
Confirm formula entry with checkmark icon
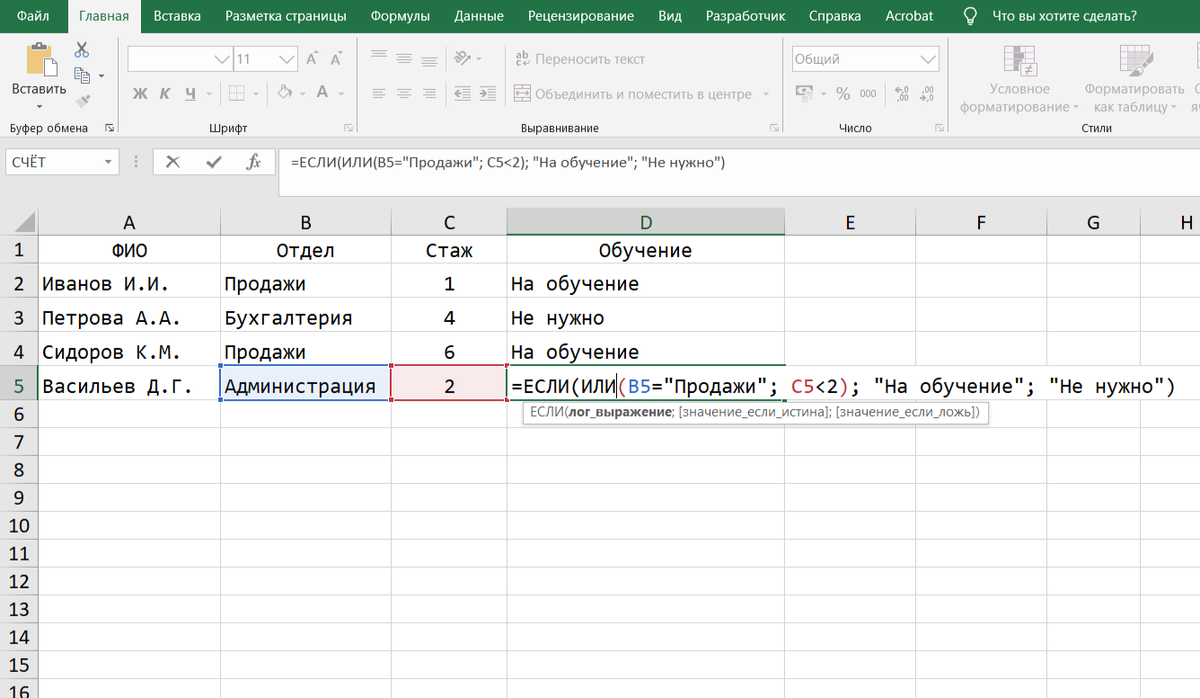(213, 162)
